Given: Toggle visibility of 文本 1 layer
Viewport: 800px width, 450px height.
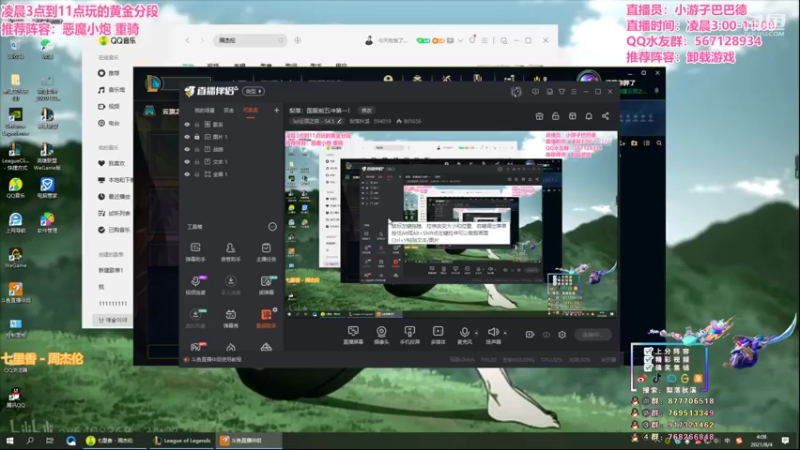Looking at the screenshot, I should (187, 162).
